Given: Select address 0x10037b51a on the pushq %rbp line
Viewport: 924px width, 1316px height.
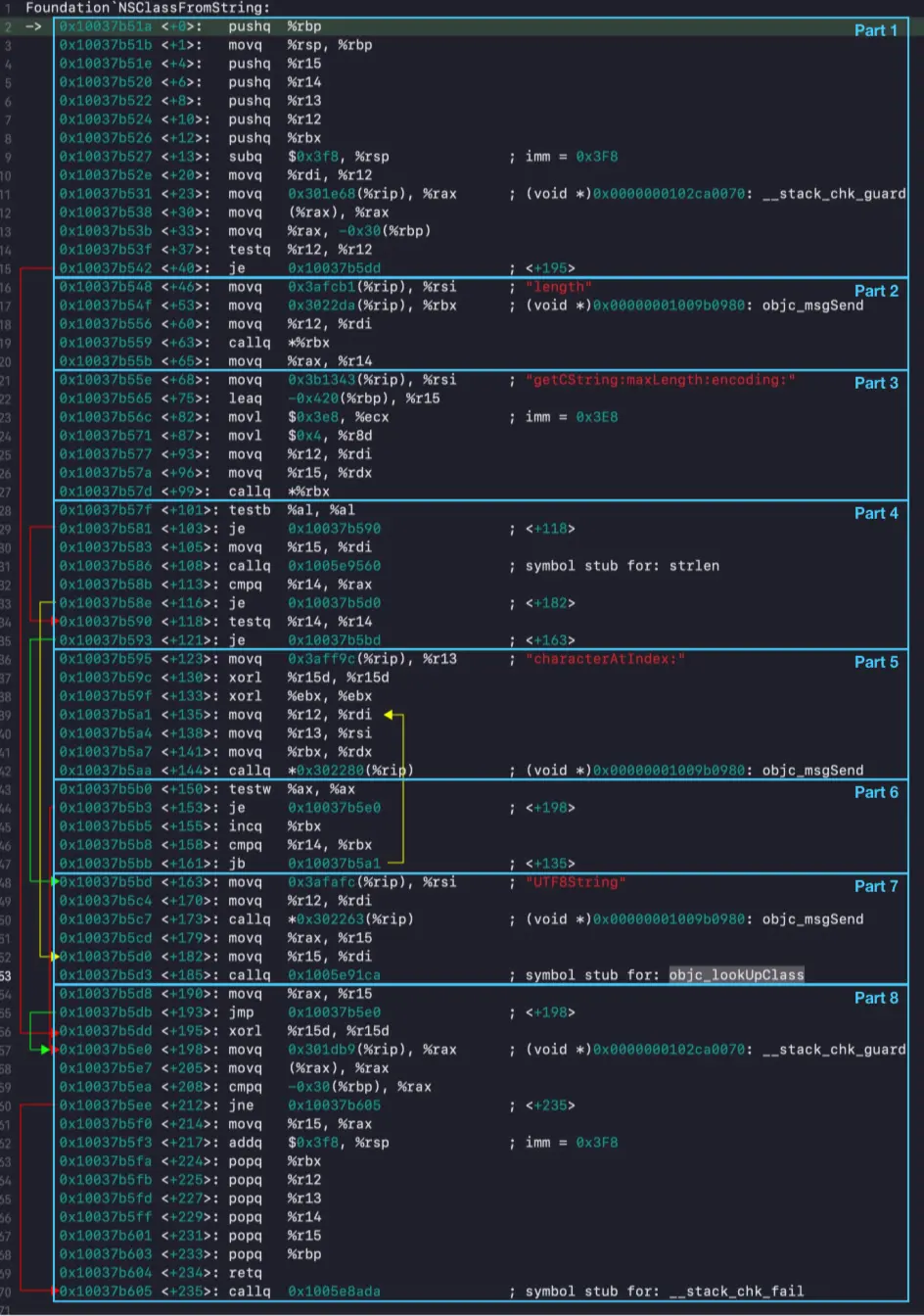Looking at the screenshot, I should 106,26.
